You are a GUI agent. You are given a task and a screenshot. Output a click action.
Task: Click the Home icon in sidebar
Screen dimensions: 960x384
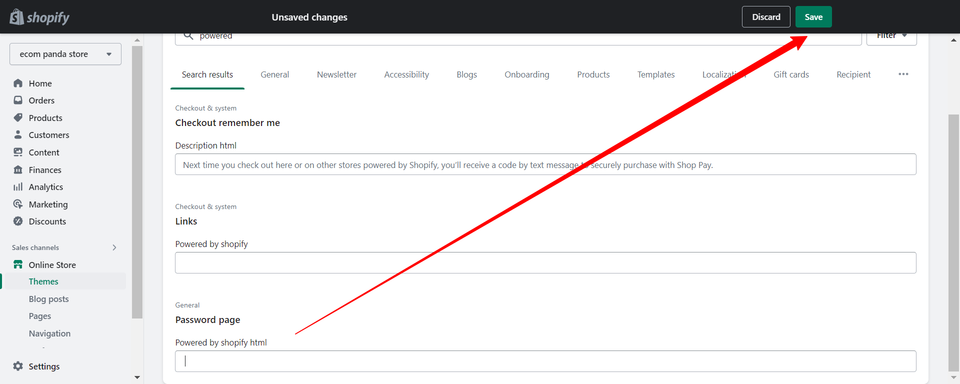[x=18, y=83]
